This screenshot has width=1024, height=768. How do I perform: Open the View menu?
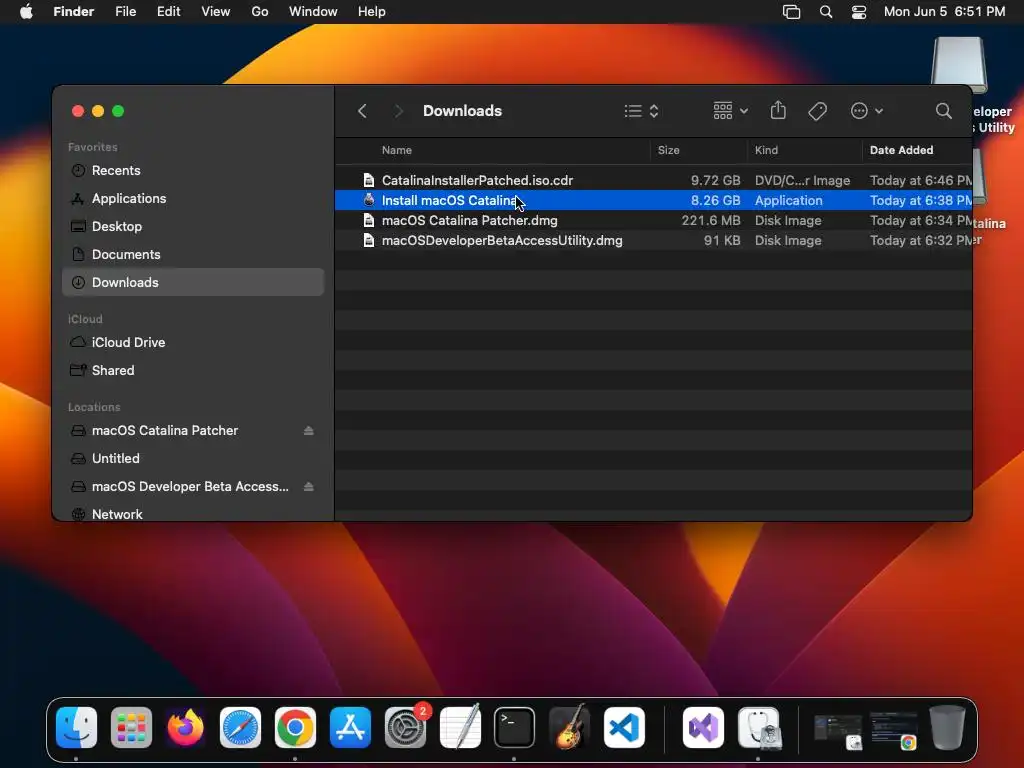tap(216, 12)
